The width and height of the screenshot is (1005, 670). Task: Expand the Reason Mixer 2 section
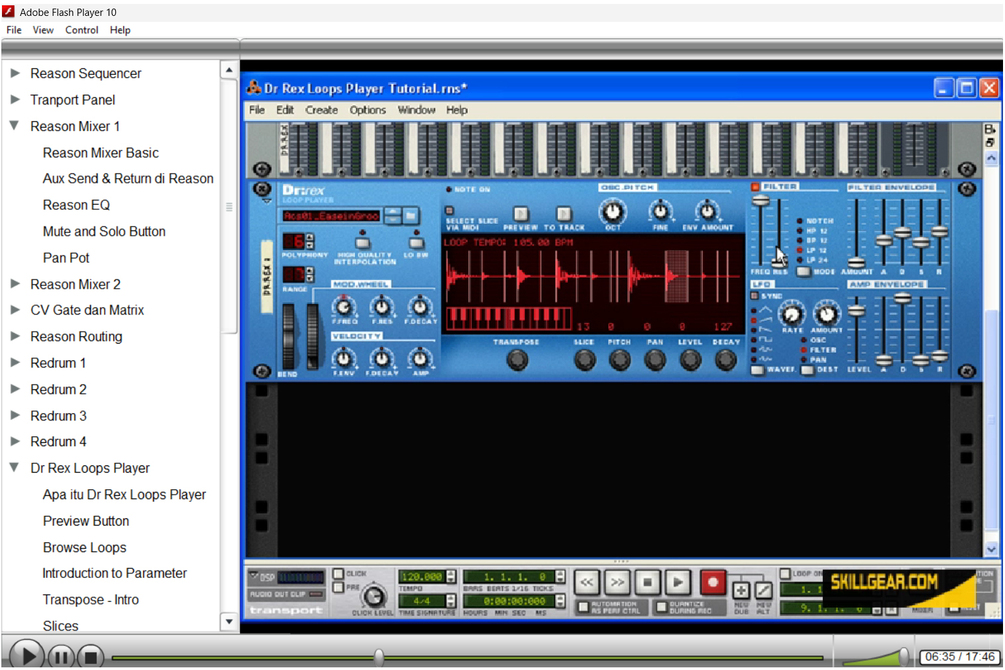pos(15,283)
